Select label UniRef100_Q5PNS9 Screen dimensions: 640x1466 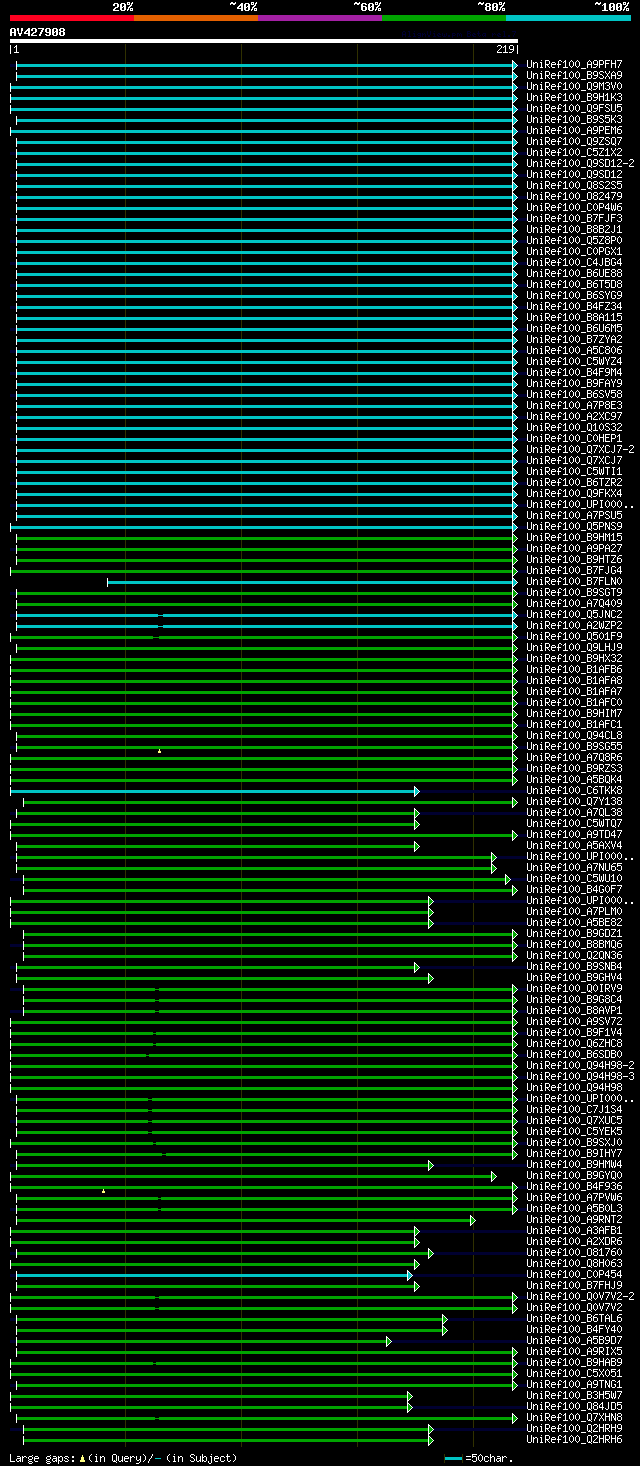tap(574, 526)
